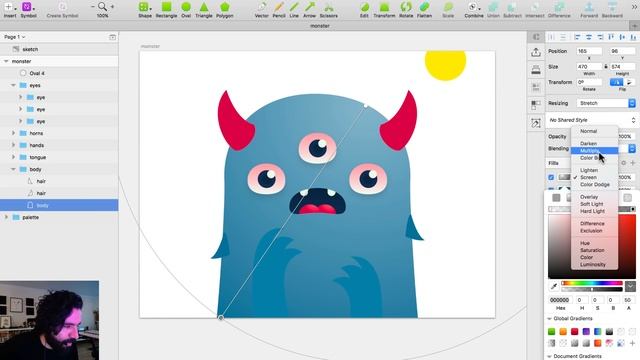
Task: Select the red global gradient swatch
Action: point(574,331)
